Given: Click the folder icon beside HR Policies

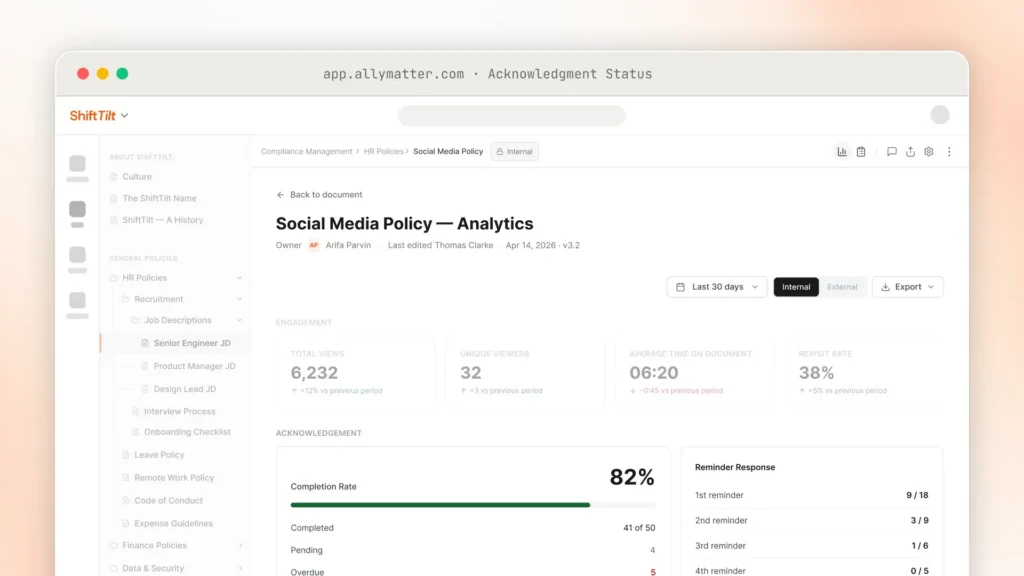Looking at the screenshot, I should 114,278.
